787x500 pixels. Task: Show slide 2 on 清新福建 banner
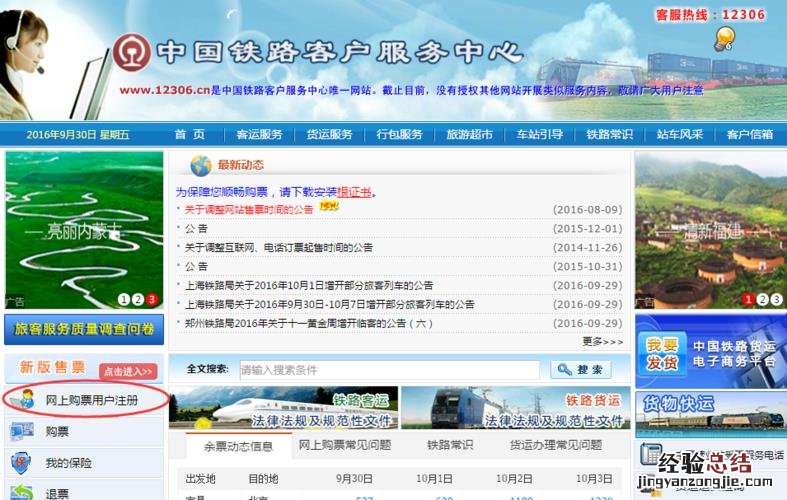point(762,298)
